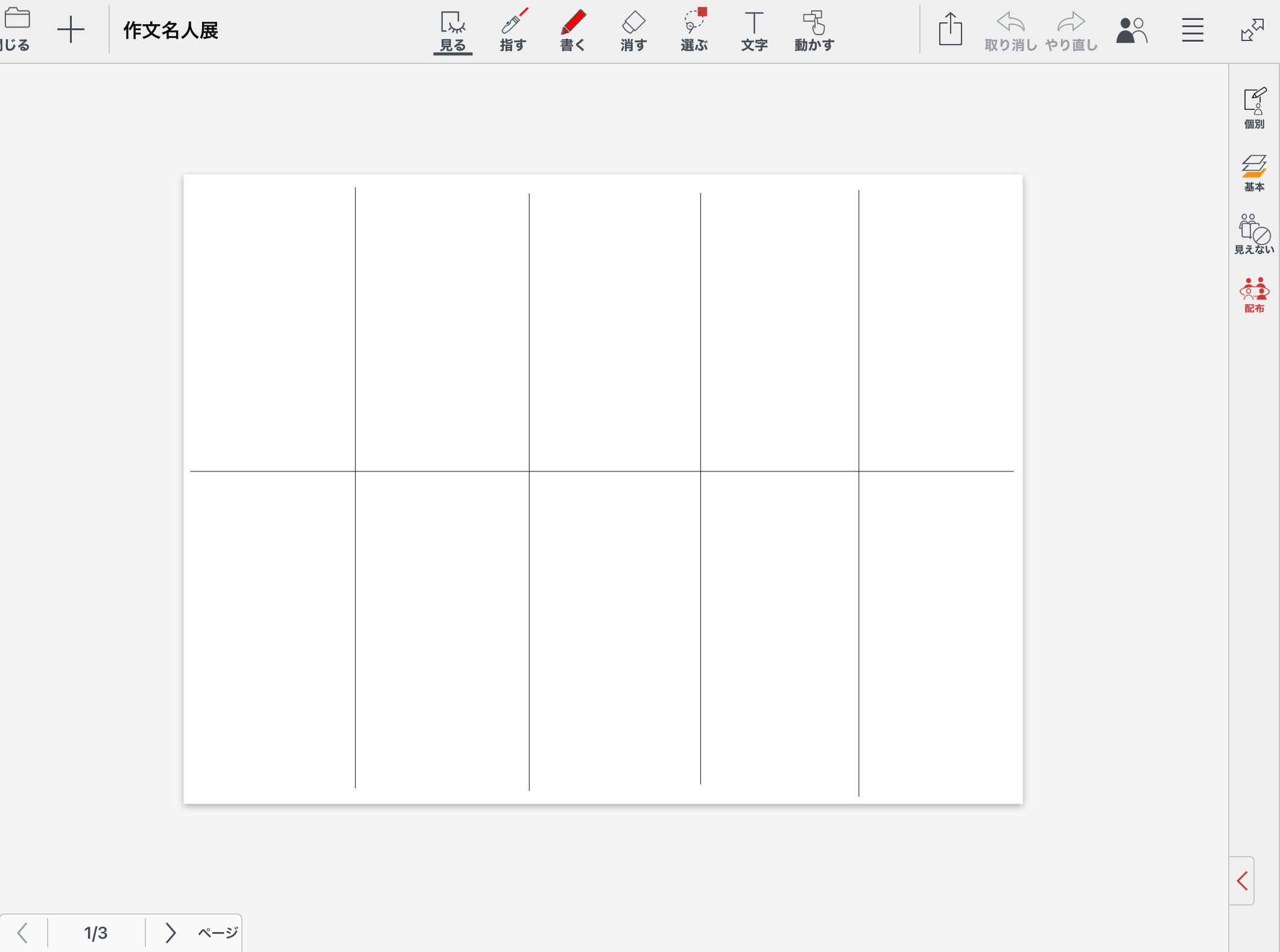Select the 動かす move tool
Screen dimensions: 1280x952
coord(814,31)
